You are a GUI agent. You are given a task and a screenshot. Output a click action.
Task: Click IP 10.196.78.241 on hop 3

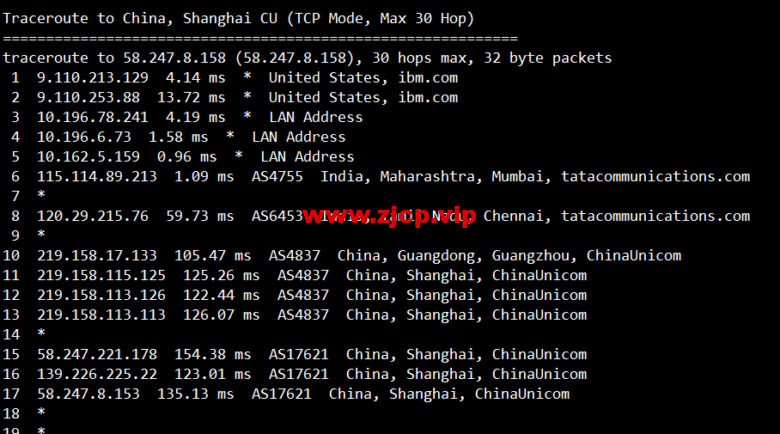coord(93,117)
